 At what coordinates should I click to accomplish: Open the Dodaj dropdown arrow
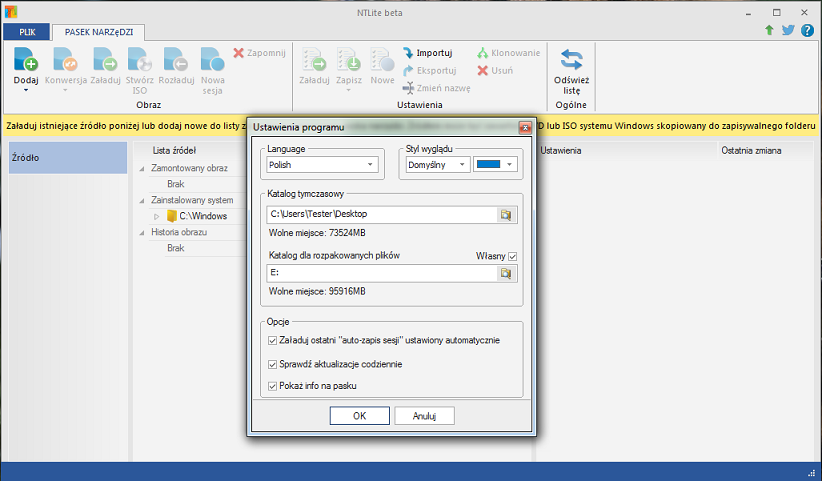point(26,90)
